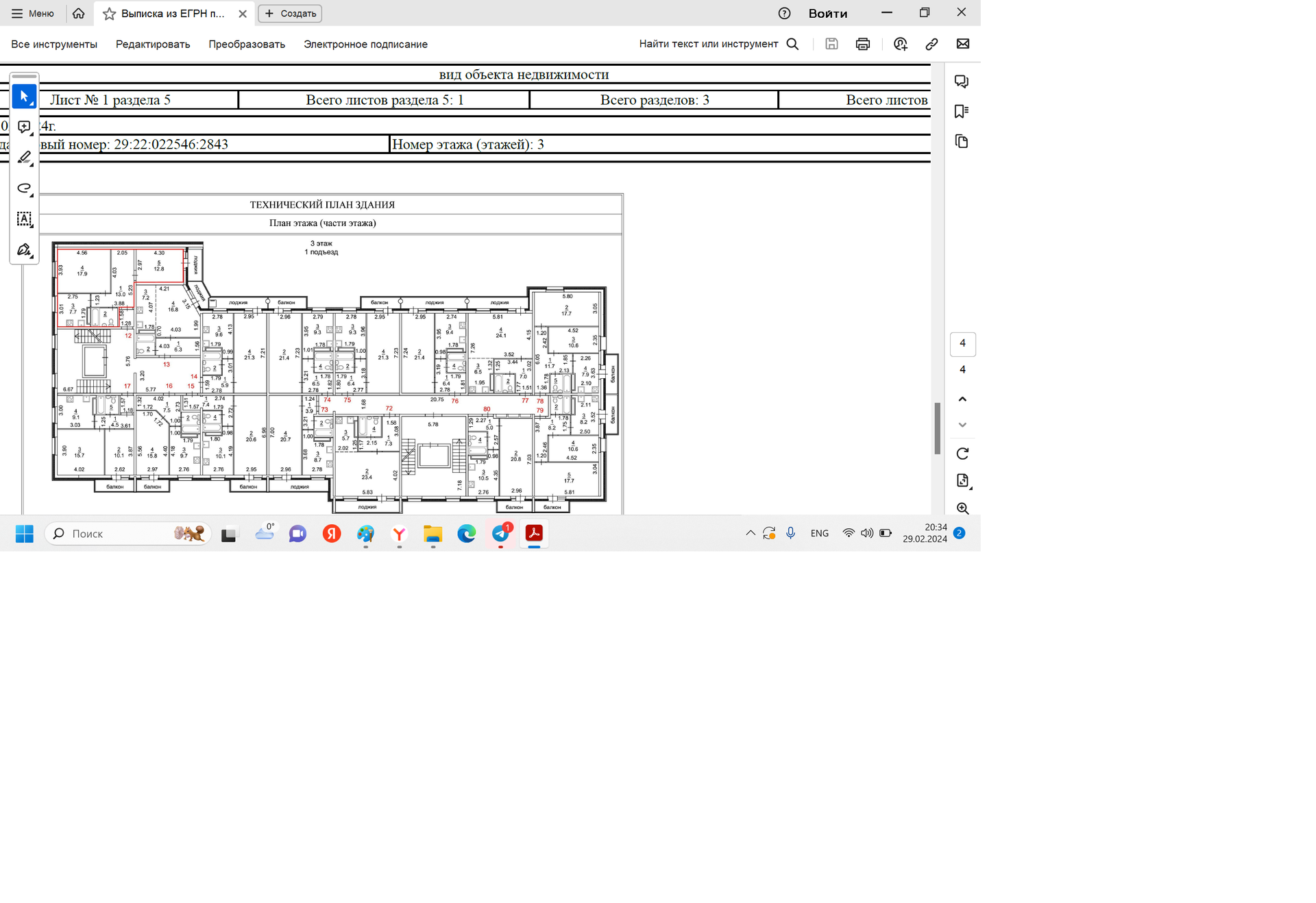This screenshot has width=1316, height=903.
Task: Open the page thumbnails panel
Action: point(961,141)
